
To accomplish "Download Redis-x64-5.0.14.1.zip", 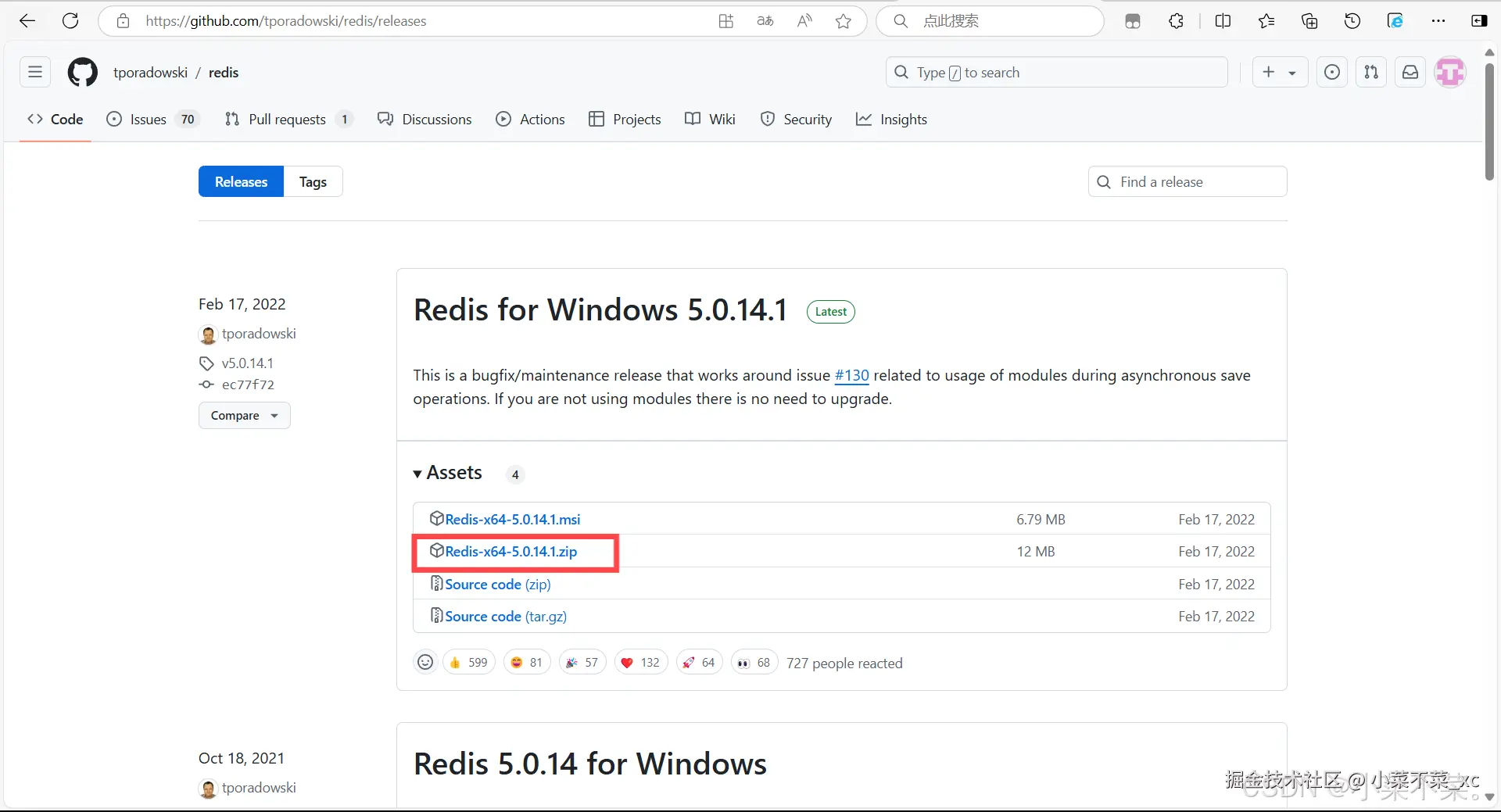I will pos(511,551).
